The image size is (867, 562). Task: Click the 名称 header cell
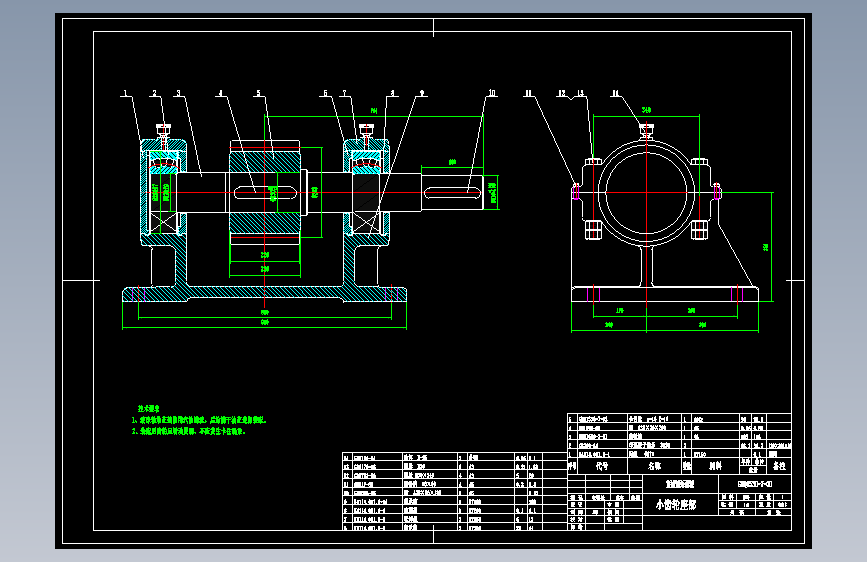pos(655,466)
